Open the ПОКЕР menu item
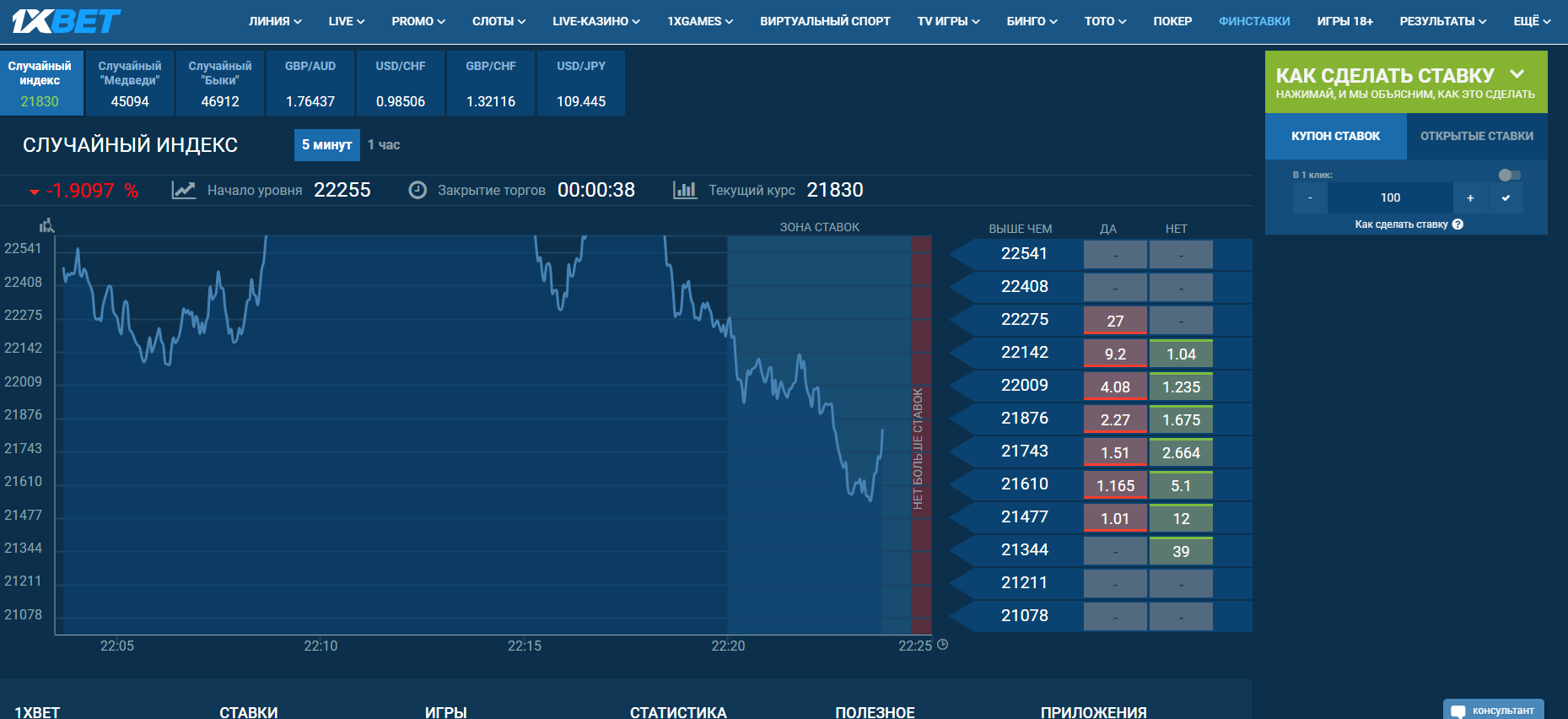This screenshot has width=1568, height=719. (1172, 21)
